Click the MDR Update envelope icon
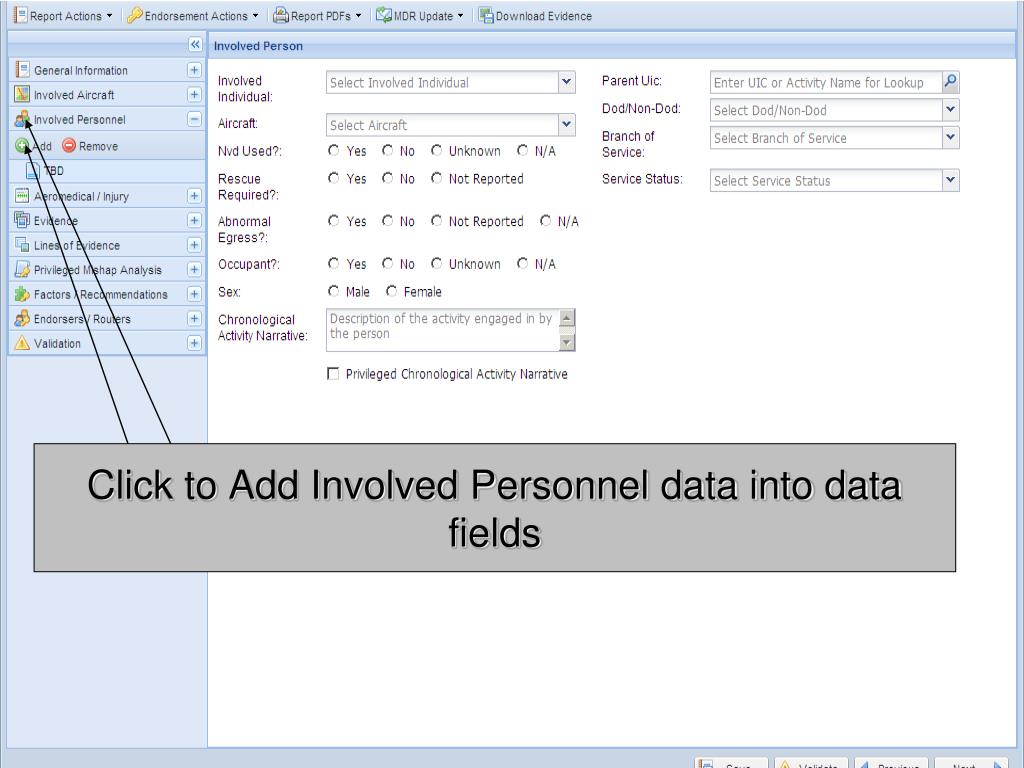The height and width of the screenshot is (768, 1024). click(383, 15)
